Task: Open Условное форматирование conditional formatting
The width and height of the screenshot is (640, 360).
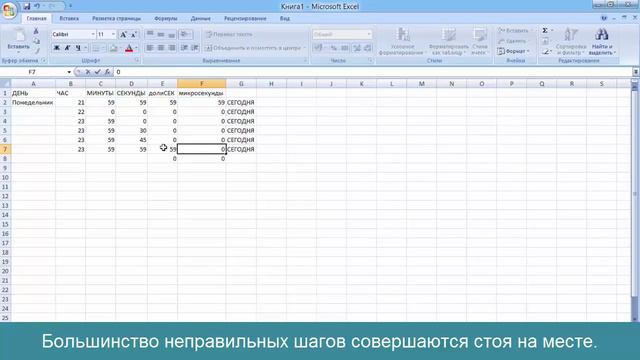Action: pos(402,41)
